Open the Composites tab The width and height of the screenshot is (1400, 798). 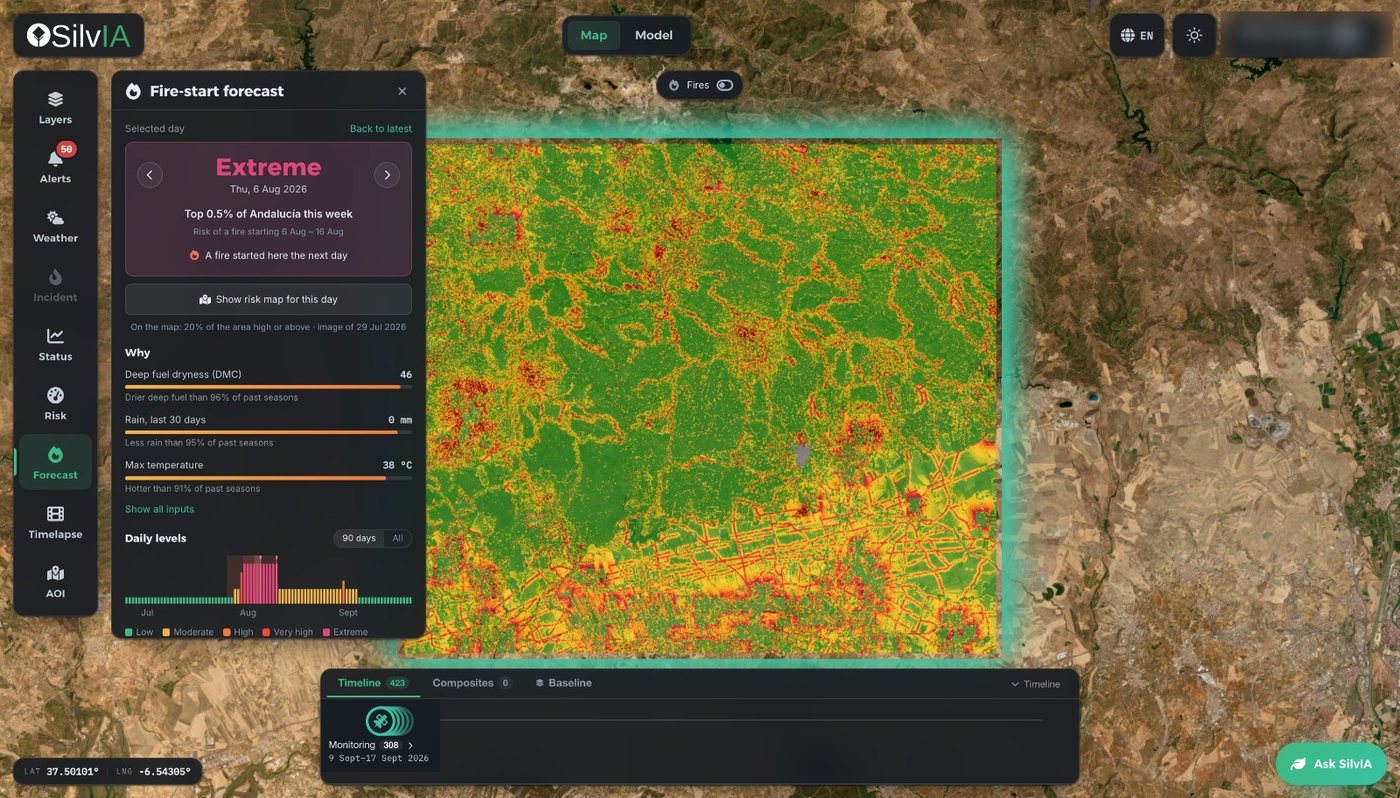(x=471, y=683)
